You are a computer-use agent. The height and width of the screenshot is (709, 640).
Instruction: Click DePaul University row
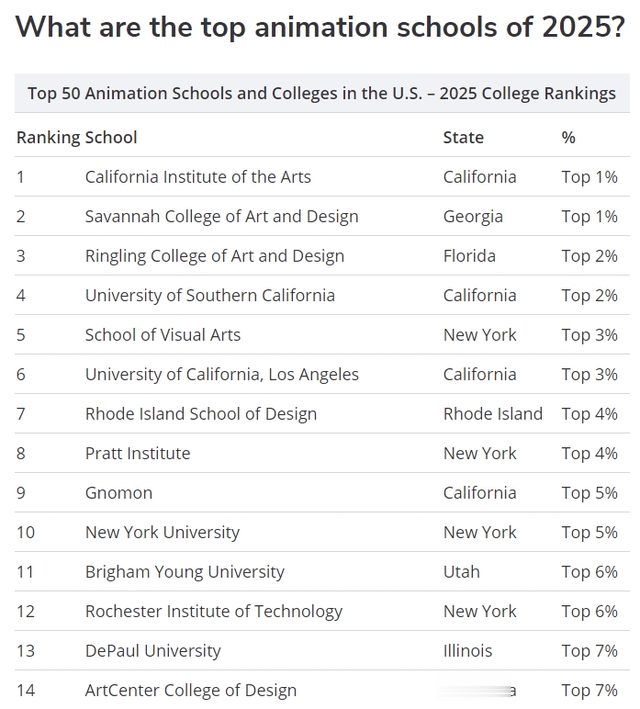322,651
